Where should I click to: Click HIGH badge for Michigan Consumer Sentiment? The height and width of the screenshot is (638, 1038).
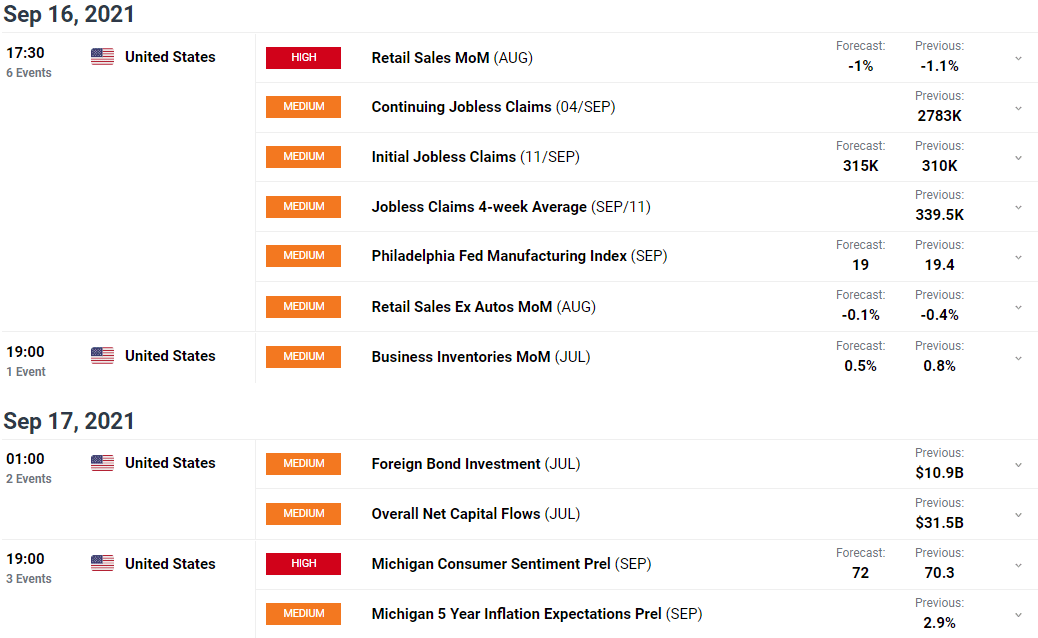click(303, 564)
